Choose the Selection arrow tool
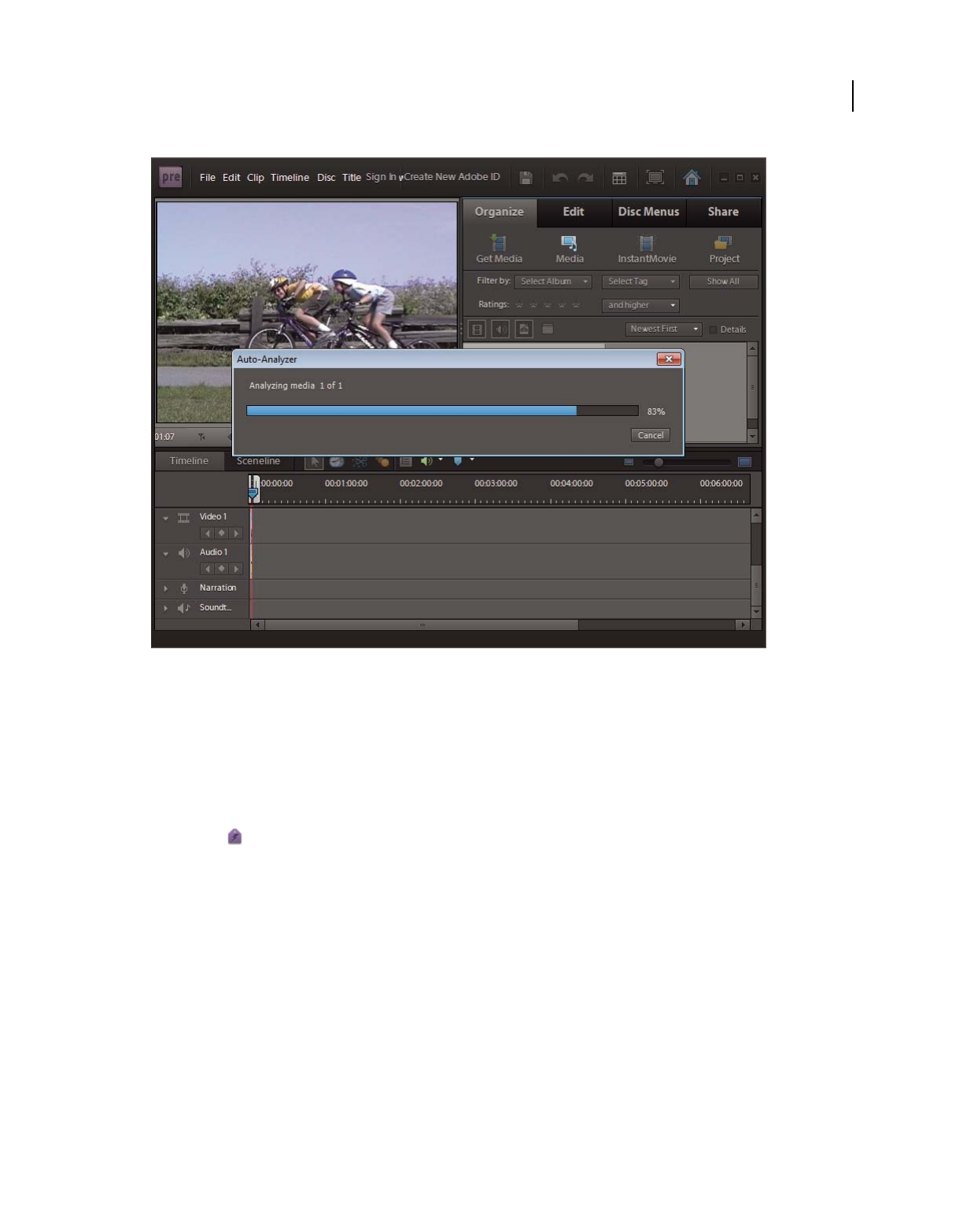The height and width of the screenshot is (1232, 963). [314, 462]
